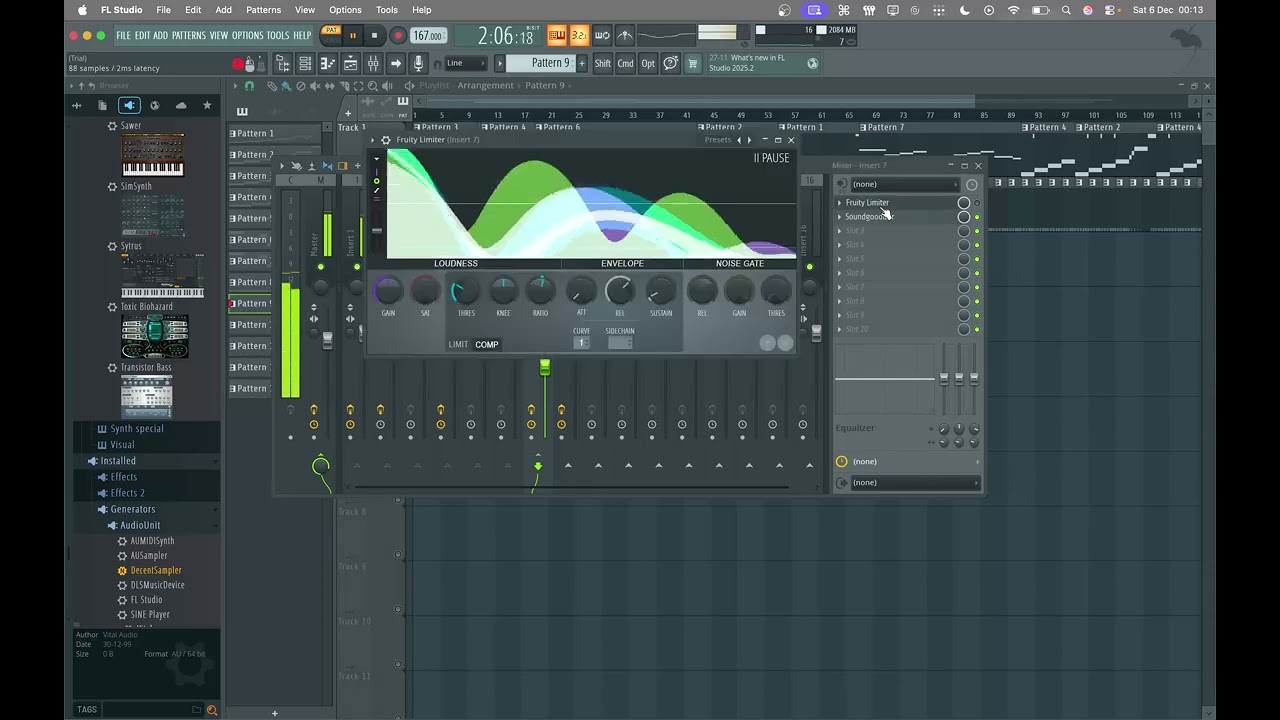
Task: Open the Piano roll toolbar icon
Action: pyautogui.click(x=329, y=63)
